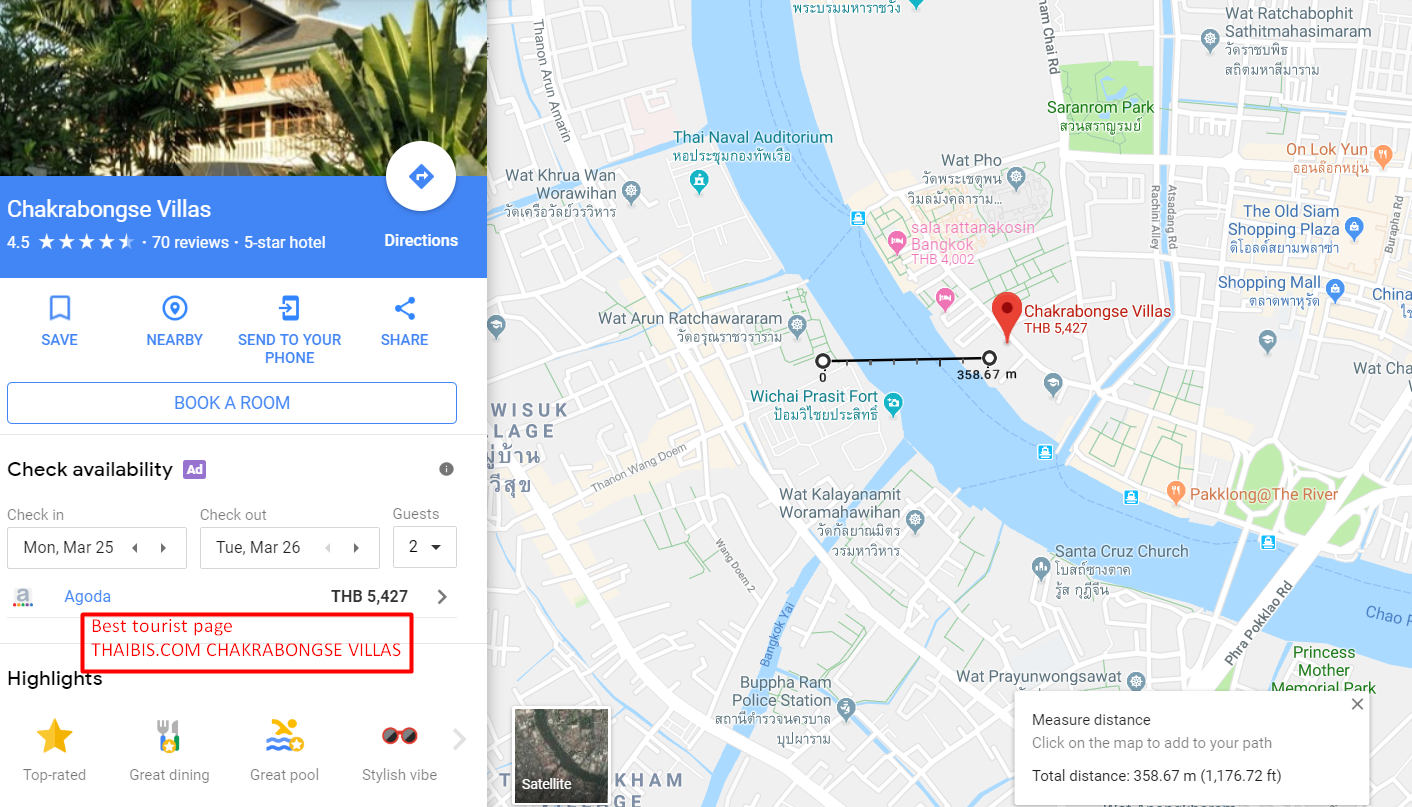This screenshot has width=1412, height=807.
Task: Click the 358.67 m measurement endpoint
Action: [989, 358]
